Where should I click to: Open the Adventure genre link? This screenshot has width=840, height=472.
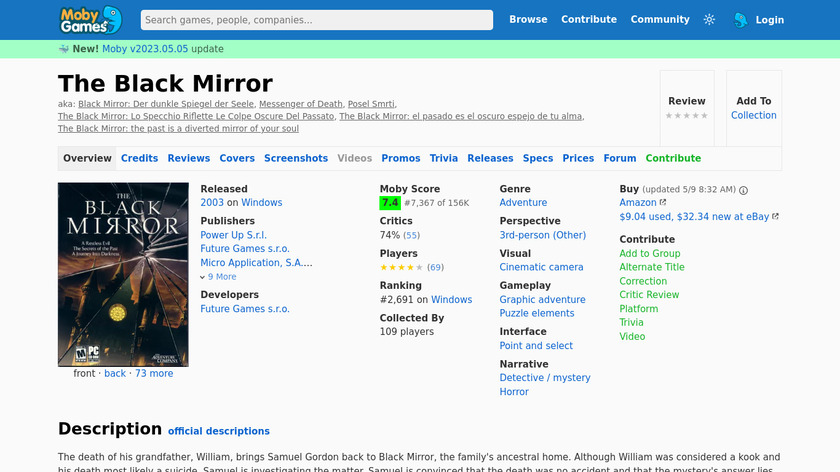(x=523, y=203)
